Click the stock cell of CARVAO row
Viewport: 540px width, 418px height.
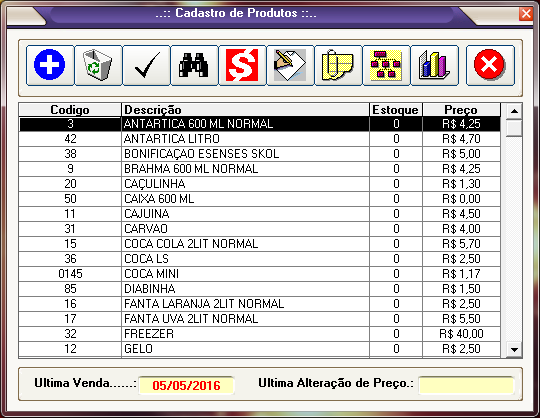[396, 229]
